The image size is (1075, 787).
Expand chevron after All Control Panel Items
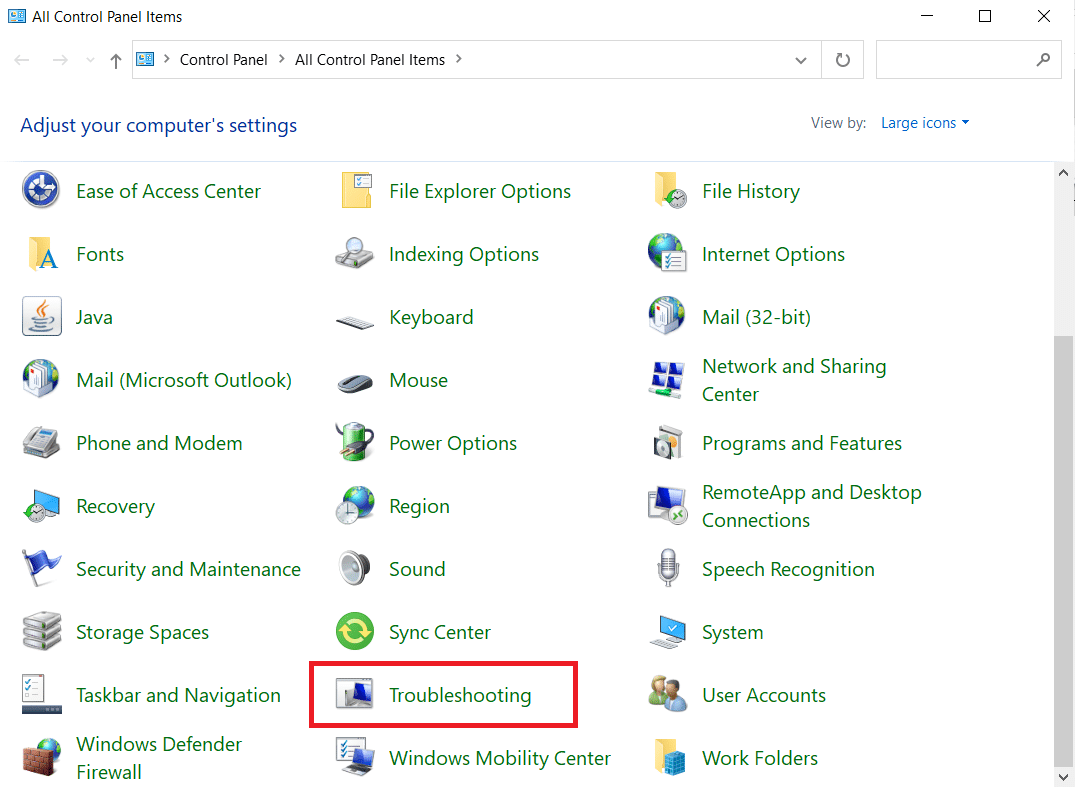459,60
